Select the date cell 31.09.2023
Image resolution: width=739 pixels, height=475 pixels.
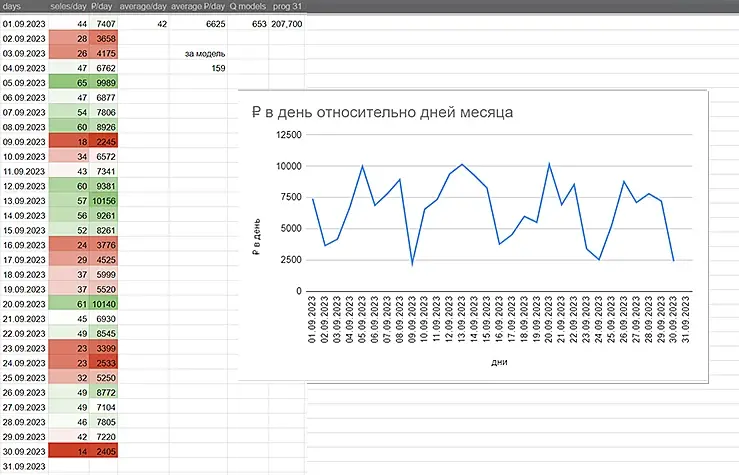24,467
